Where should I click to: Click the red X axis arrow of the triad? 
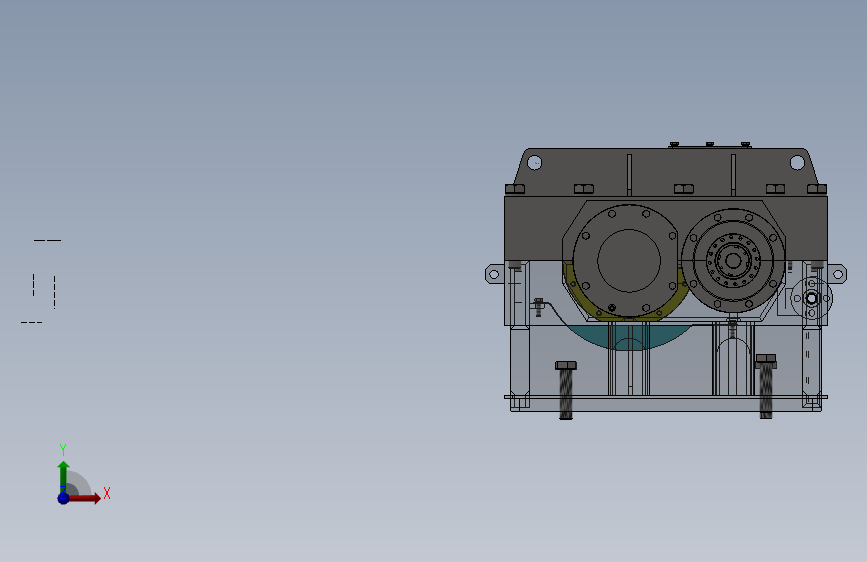[x=84, y=498]
